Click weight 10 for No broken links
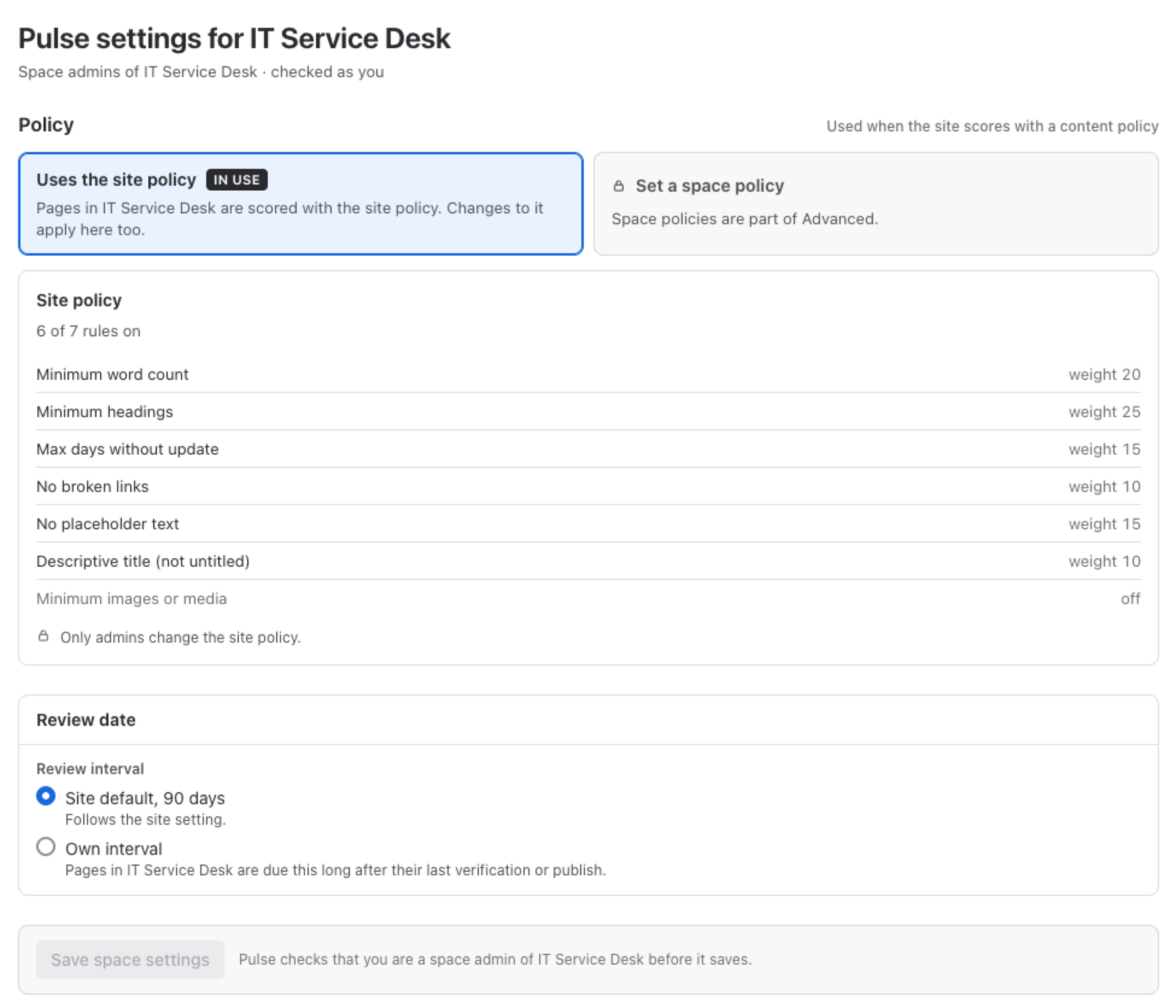The image size is (1176, 1008). (x=1104, y=487)
